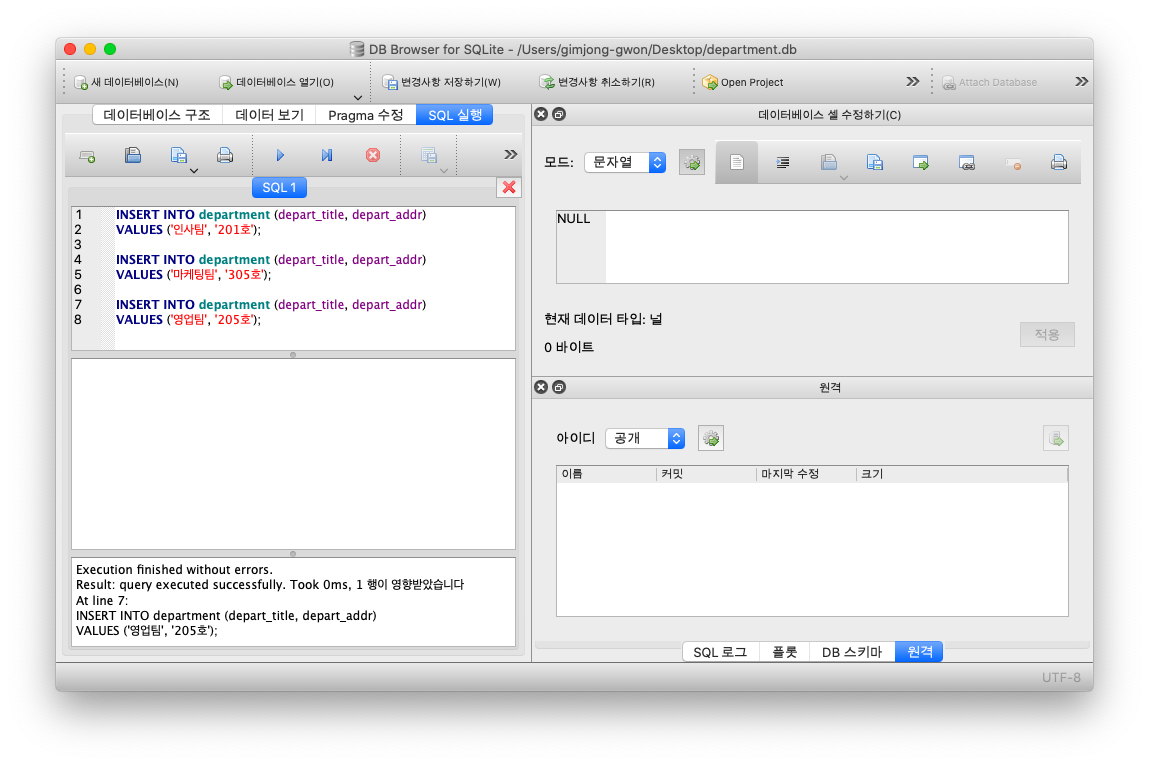Switch to the 데이터베이스 구조 tab
This screenshot has width=1149, height=765.
coord(157,115)
